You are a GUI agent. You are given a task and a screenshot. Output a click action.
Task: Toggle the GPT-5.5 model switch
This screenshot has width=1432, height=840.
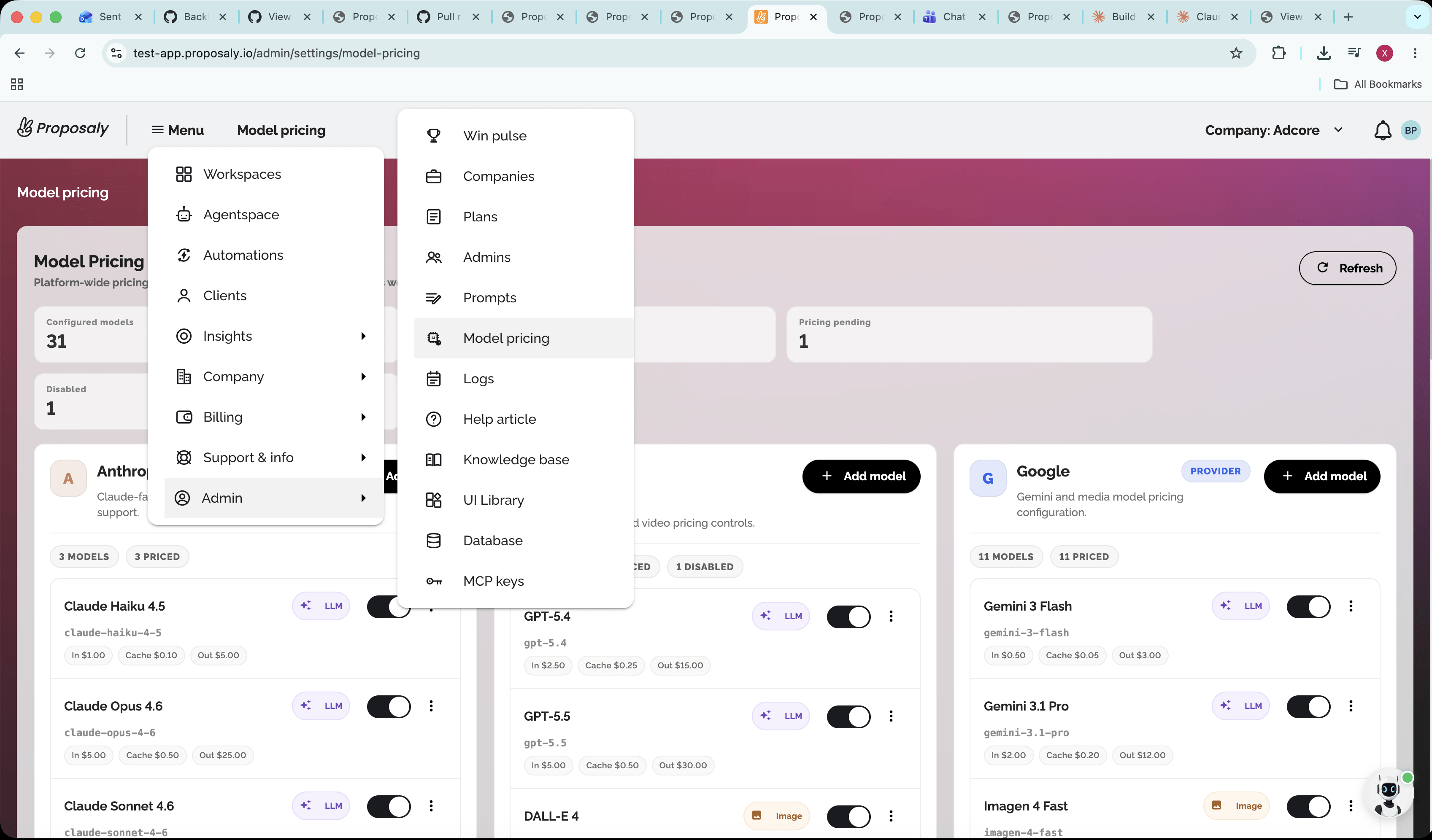848,717
